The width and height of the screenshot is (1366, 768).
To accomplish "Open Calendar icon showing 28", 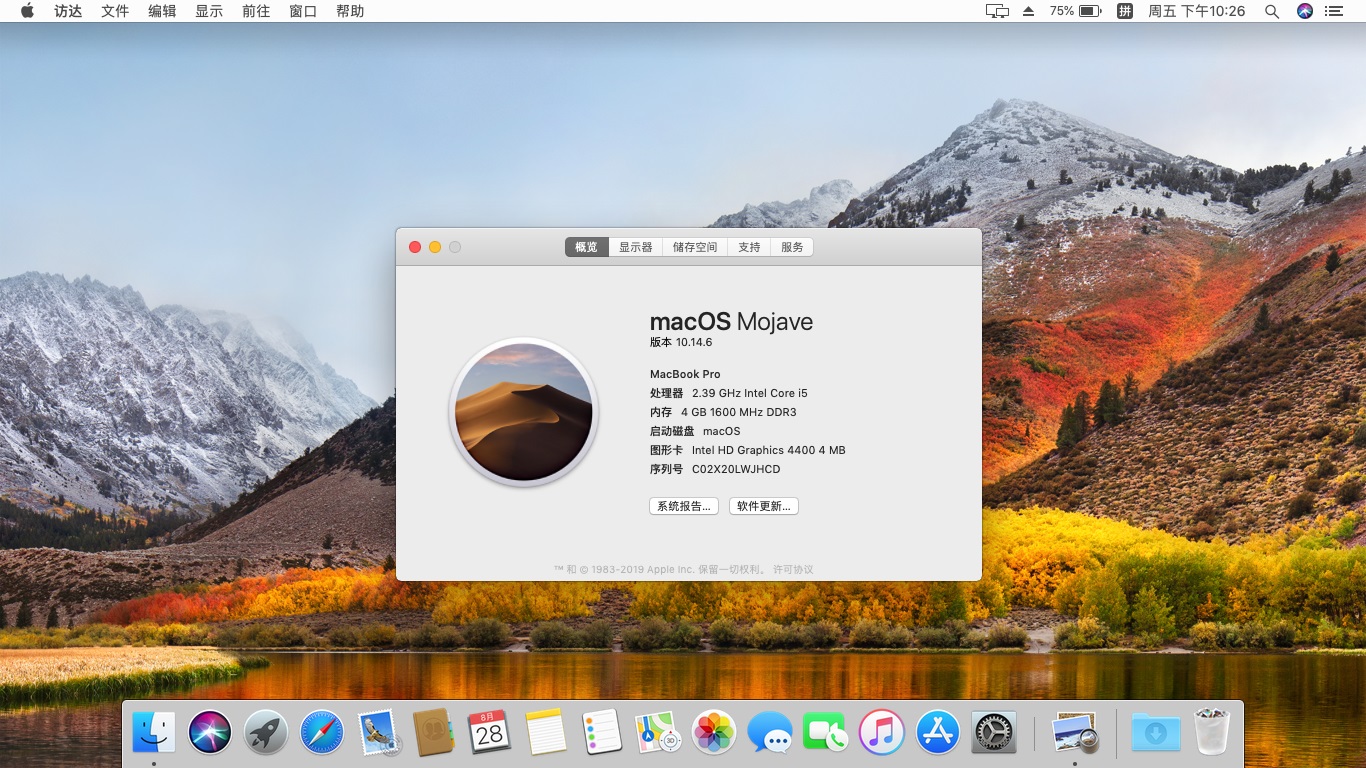I will click(x=490, y=733).
